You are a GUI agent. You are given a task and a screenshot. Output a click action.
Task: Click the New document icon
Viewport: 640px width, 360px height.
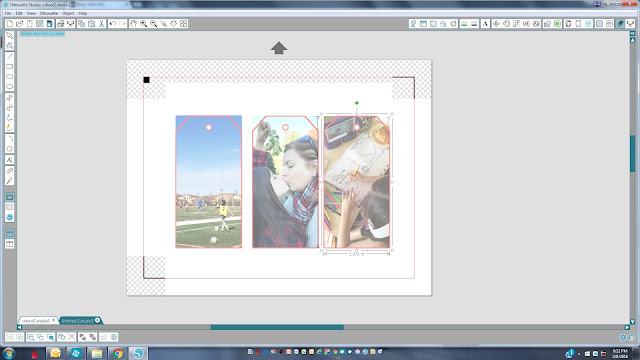pyautogui.click(x=9, y=24)
